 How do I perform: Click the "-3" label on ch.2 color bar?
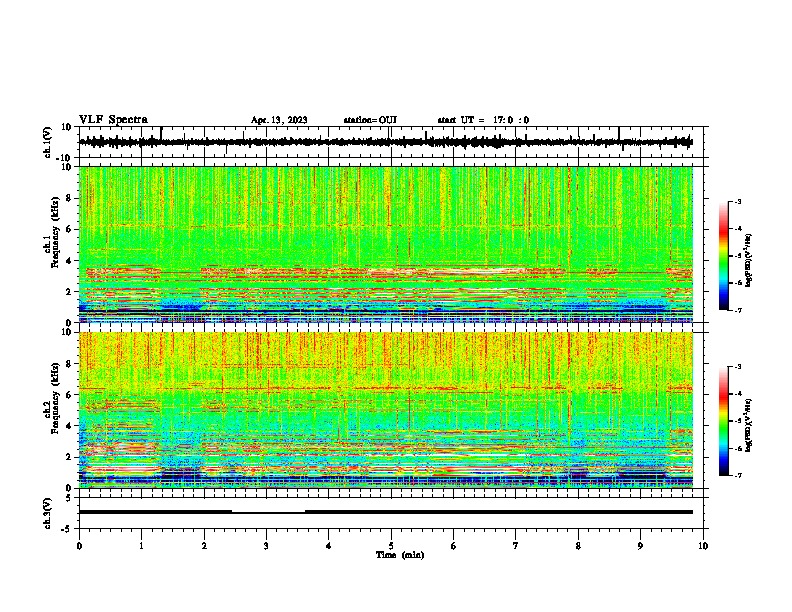(x=738, y=367)
